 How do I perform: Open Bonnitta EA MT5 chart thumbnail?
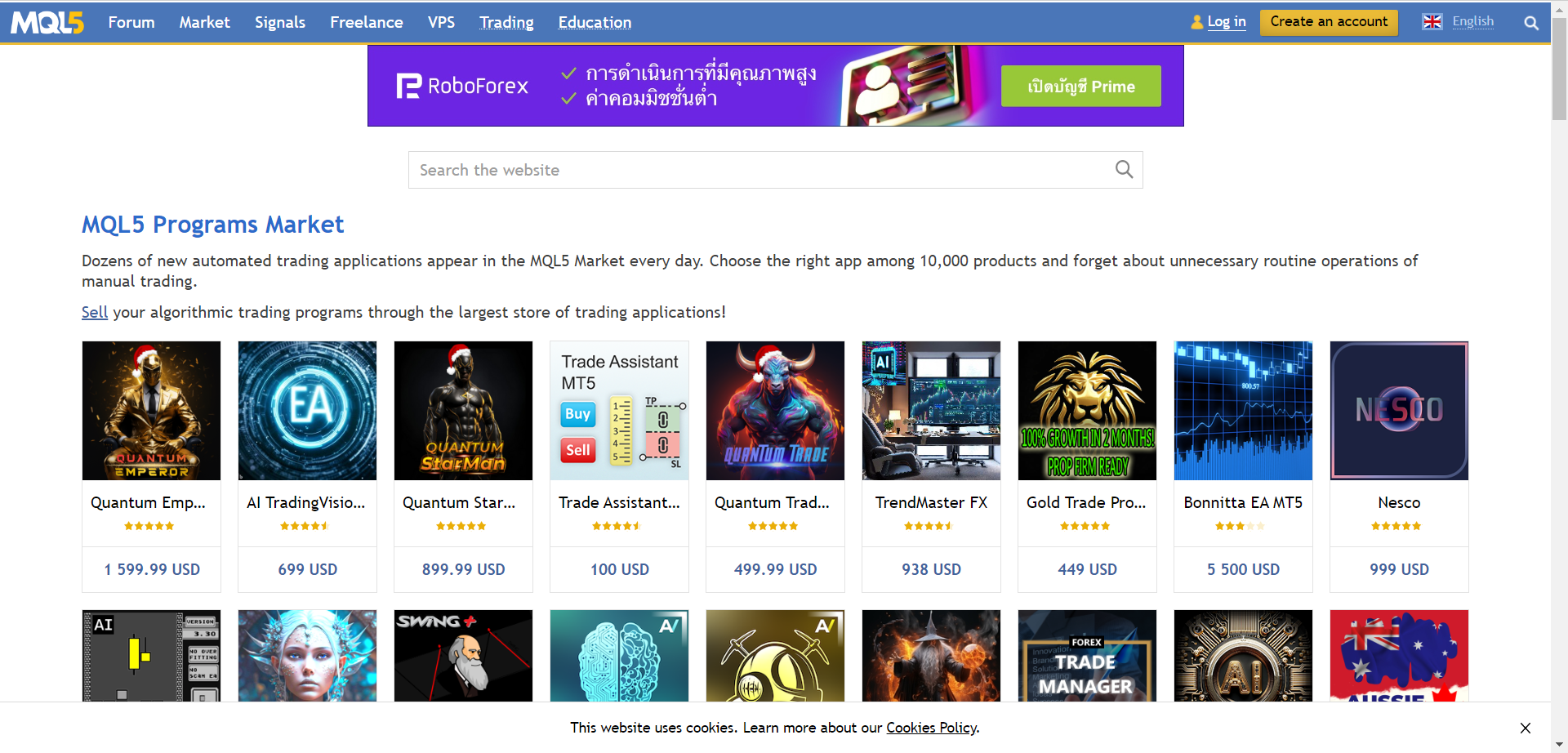coord(1244,411)
